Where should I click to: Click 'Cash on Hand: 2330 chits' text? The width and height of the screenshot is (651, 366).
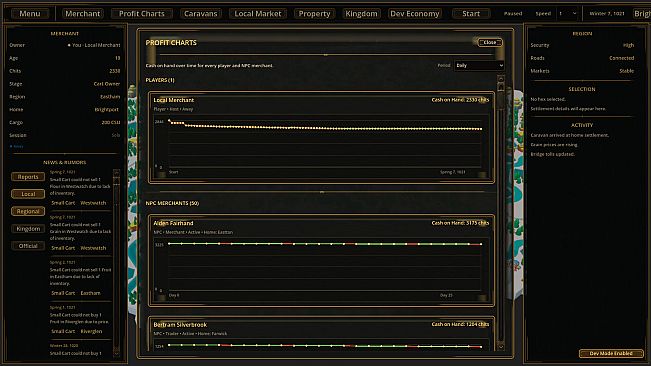[460, 100]
